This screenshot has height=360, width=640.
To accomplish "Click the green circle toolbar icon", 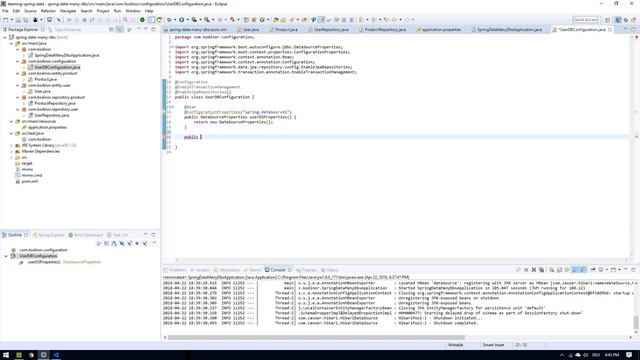I will [142, 20].
